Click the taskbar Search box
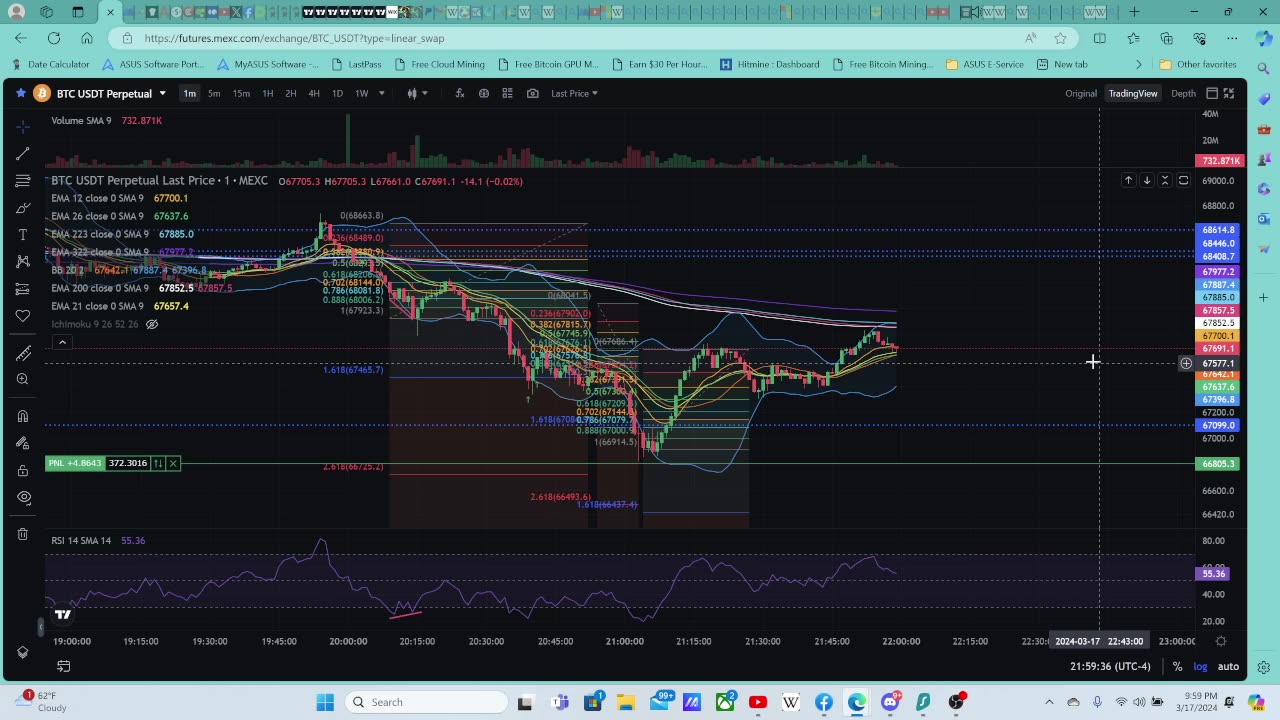Screen dimensions: 1280x720 click(425, 702)
